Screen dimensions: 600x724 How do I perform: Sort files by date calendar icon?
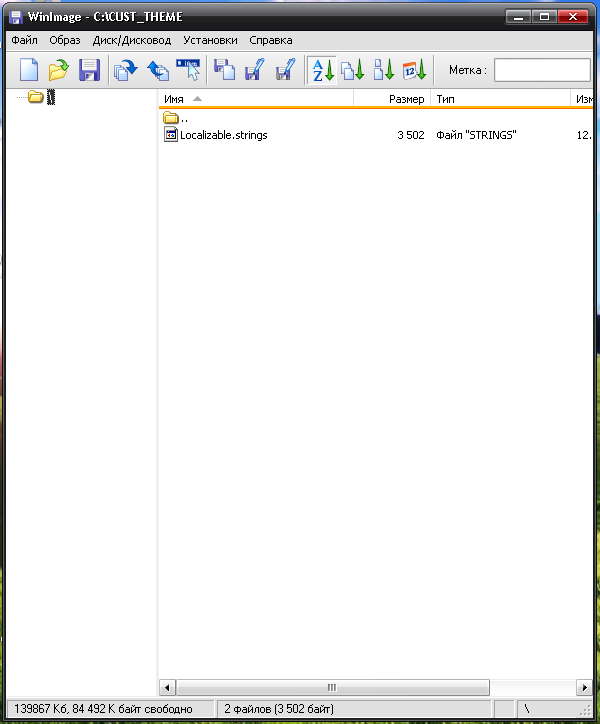(x=414, y=70)
